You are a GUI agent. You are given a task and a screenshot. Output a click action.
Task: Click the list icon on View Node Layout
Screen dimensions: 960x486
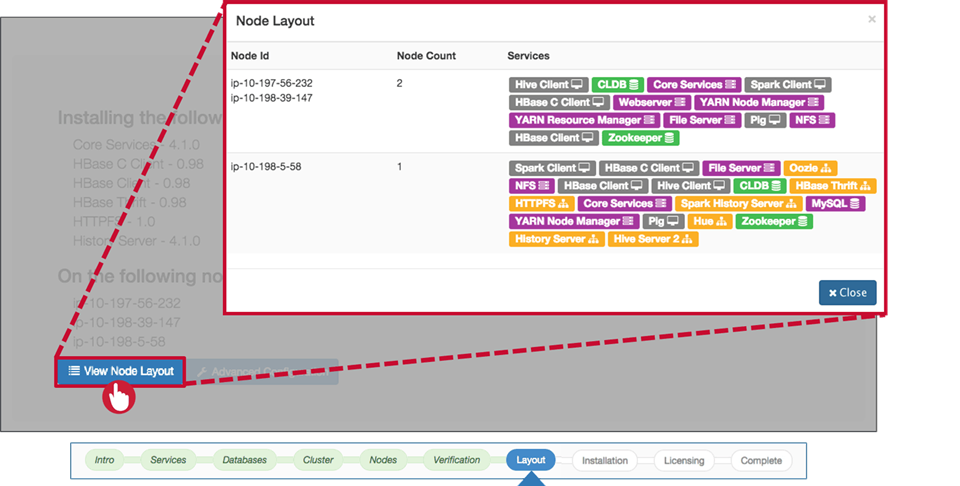coord(74,371)
